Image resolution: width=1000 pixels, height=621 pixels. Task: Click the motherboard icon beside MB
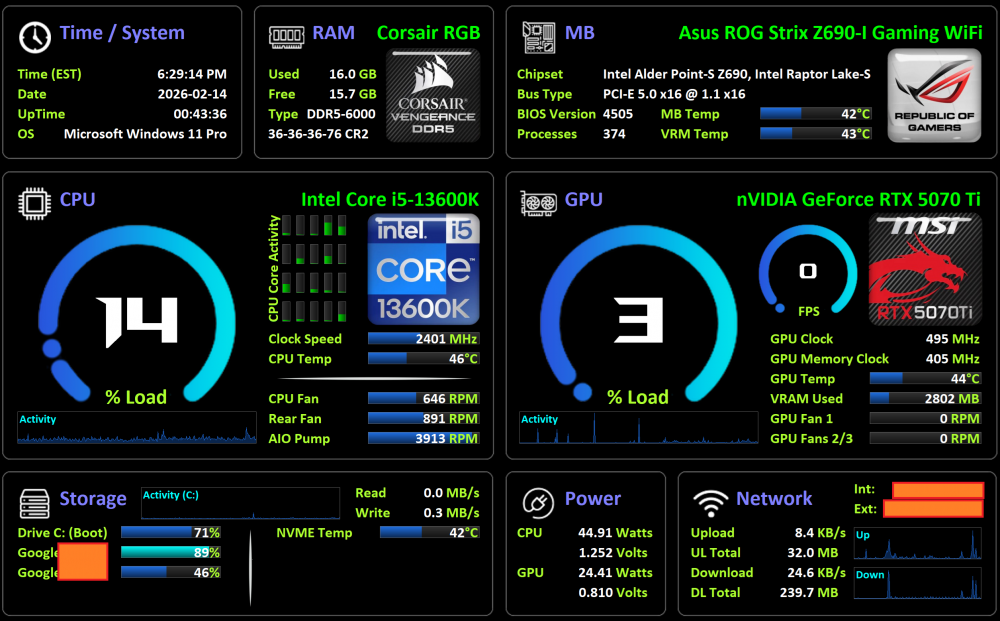pyautogui.click(x=539, y=37)
